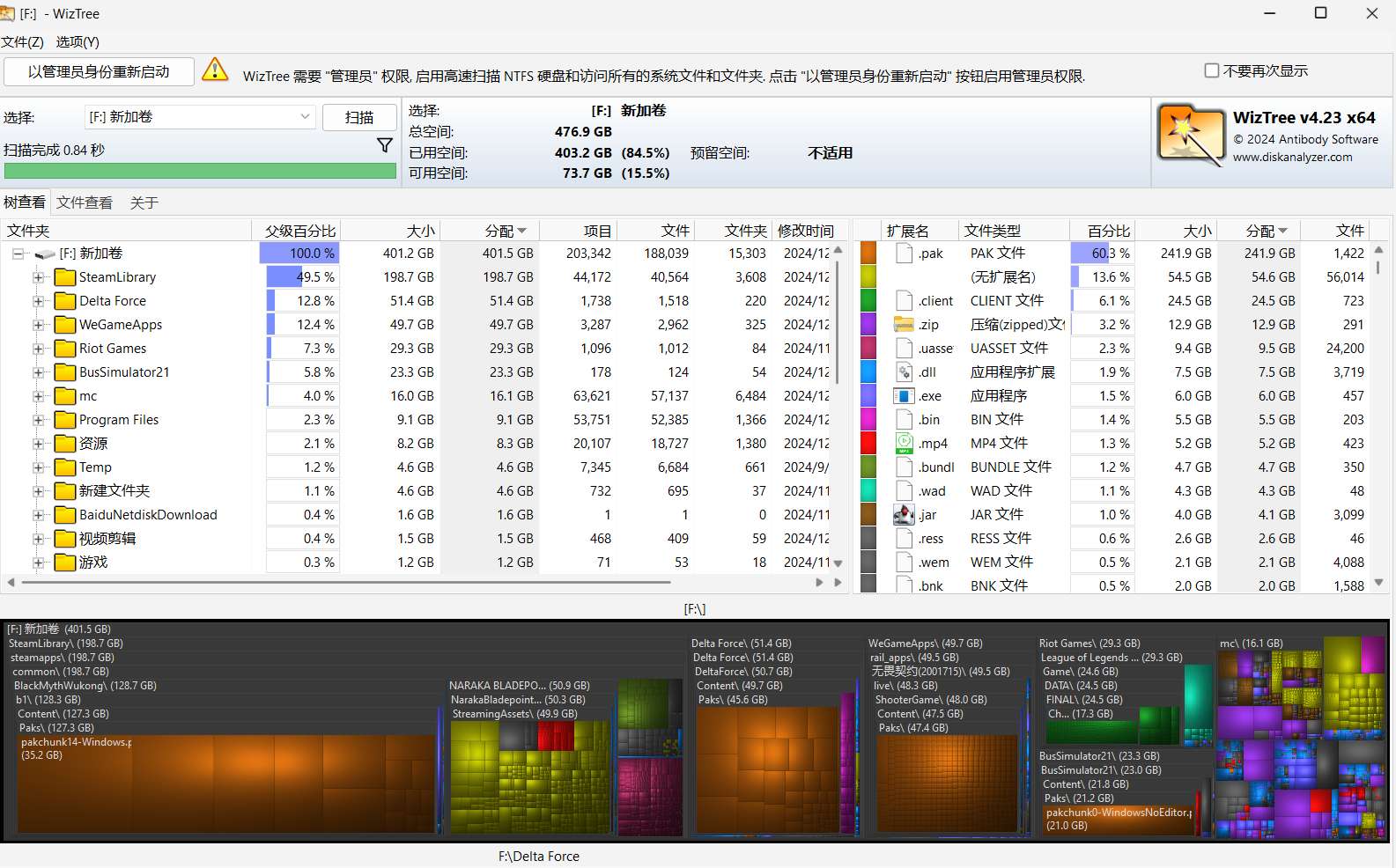The image size is (1396, 868).
Task: Click the WizTree wizard logo icon
Action: tap(1191, 136)
